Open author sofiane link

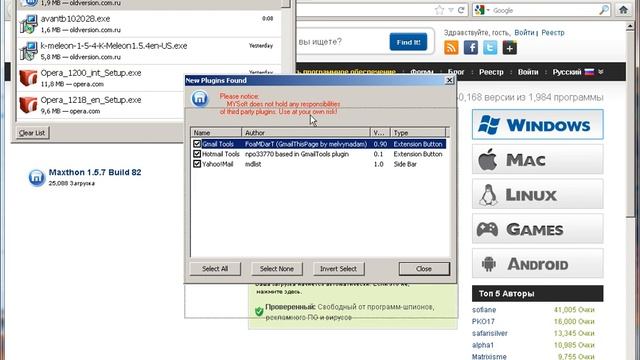coord(484,310)
